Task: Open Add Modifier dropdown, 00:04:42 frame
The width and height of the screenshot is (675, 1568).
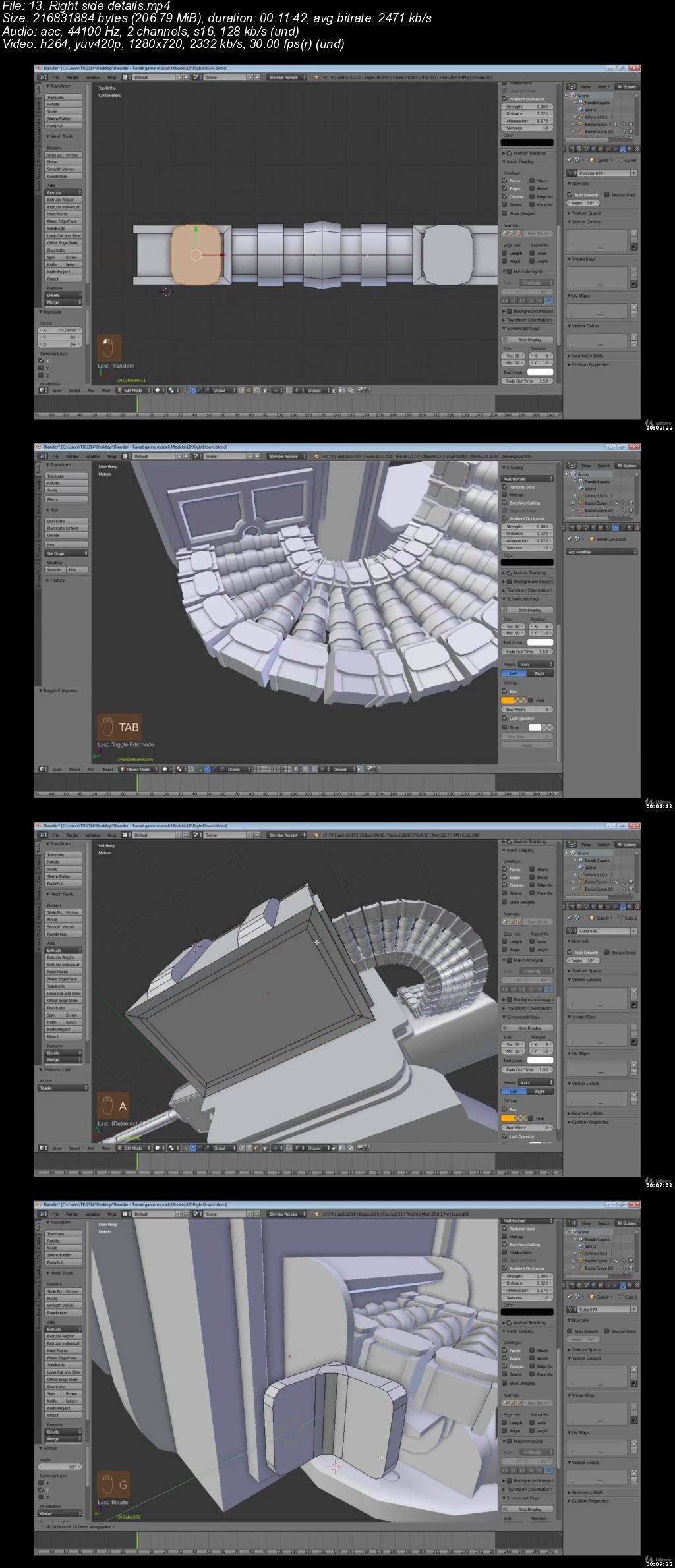Action: (602, 552)
